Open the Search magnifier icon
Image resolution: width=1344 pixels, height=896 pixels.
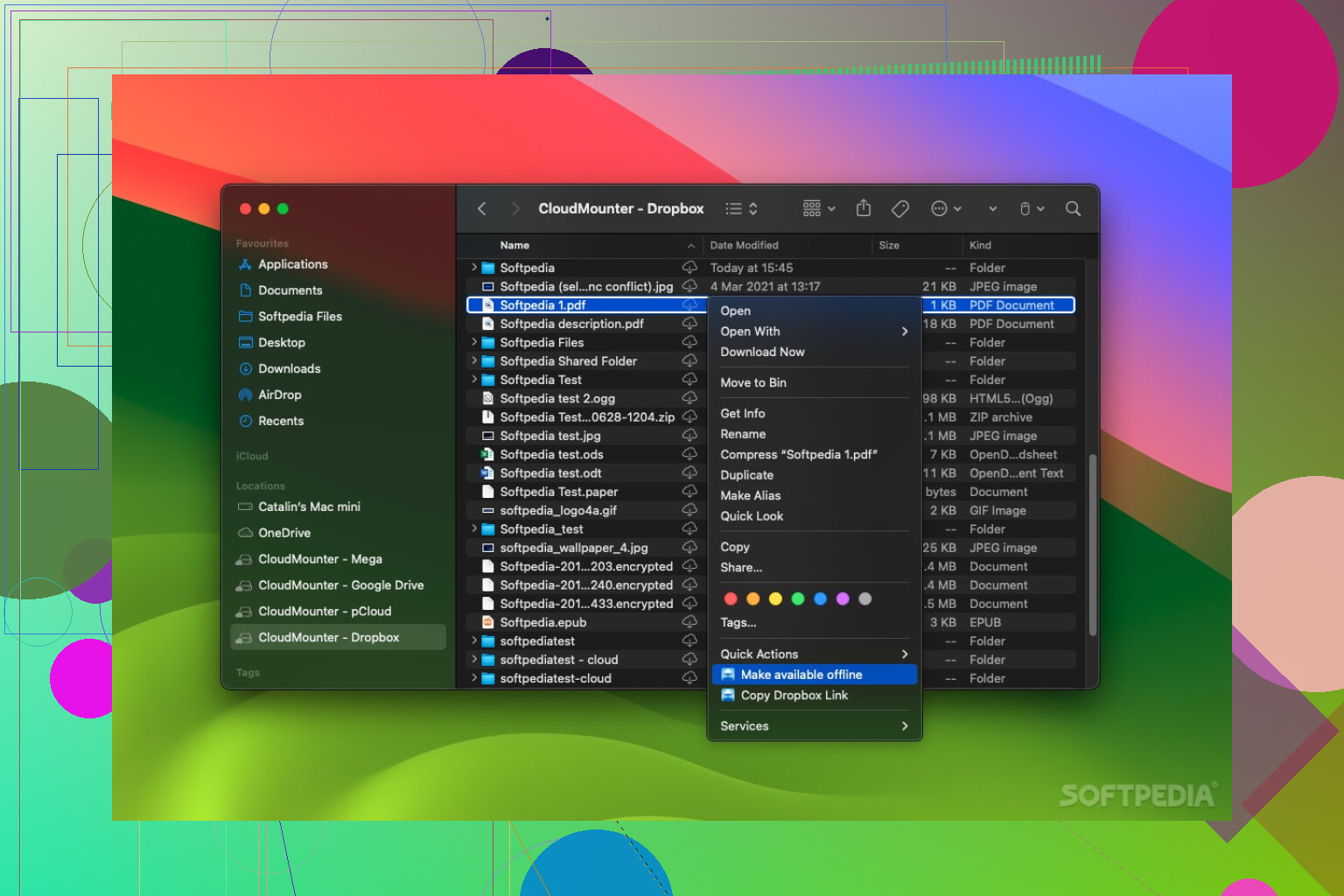coord(1073,208)
